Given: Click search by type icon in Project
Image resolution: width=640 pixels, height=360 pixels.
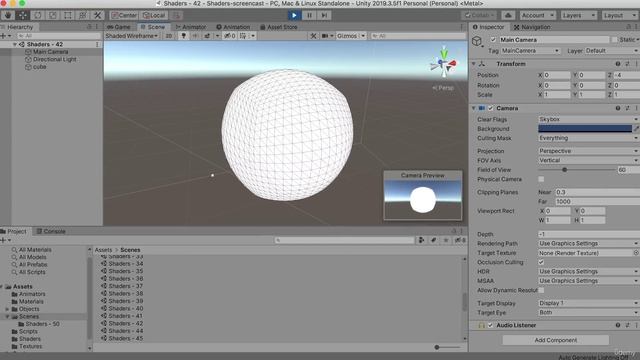Looking at the screenshot, I should pyautogui.click(x=421, y=240).
